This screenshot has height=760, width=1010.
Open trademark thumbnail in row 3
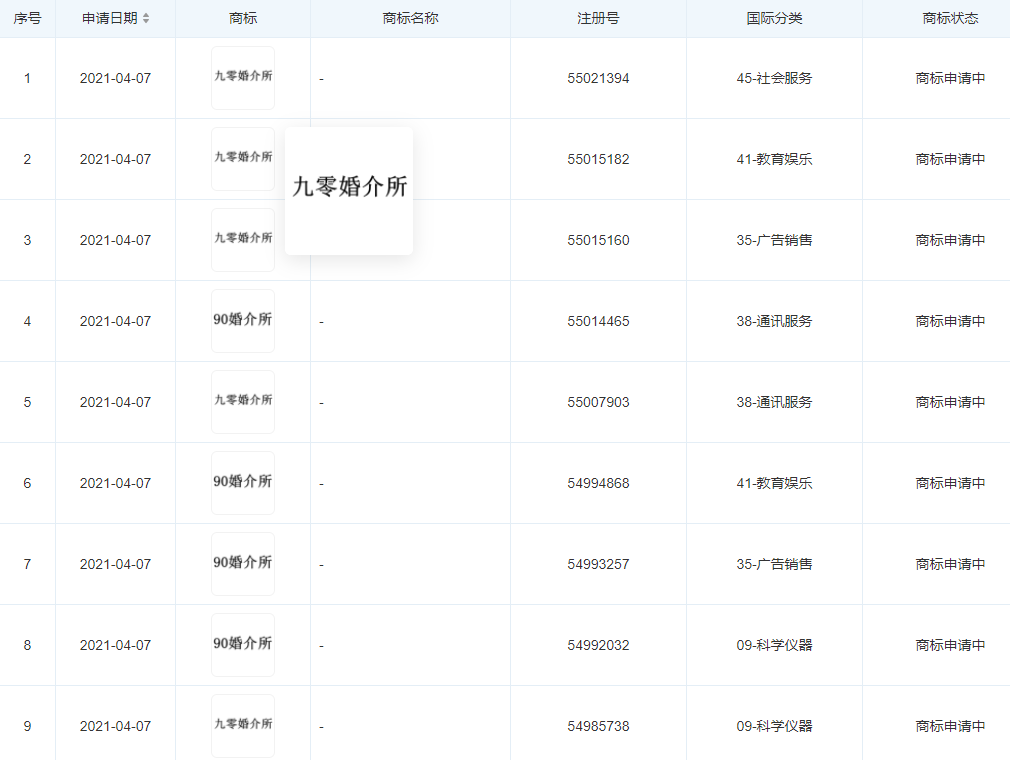(243, 240)
